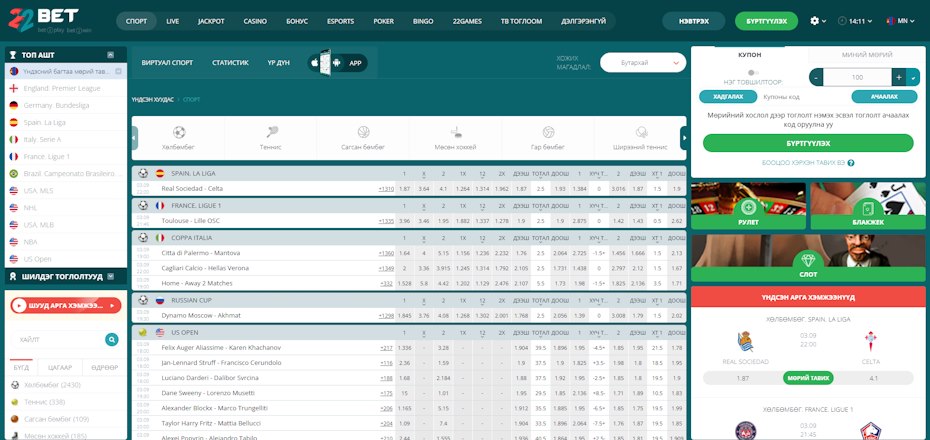The width and height of the screenshot is (930, 440).
Task: Click the Android app icon
Action: pos(337,63)
